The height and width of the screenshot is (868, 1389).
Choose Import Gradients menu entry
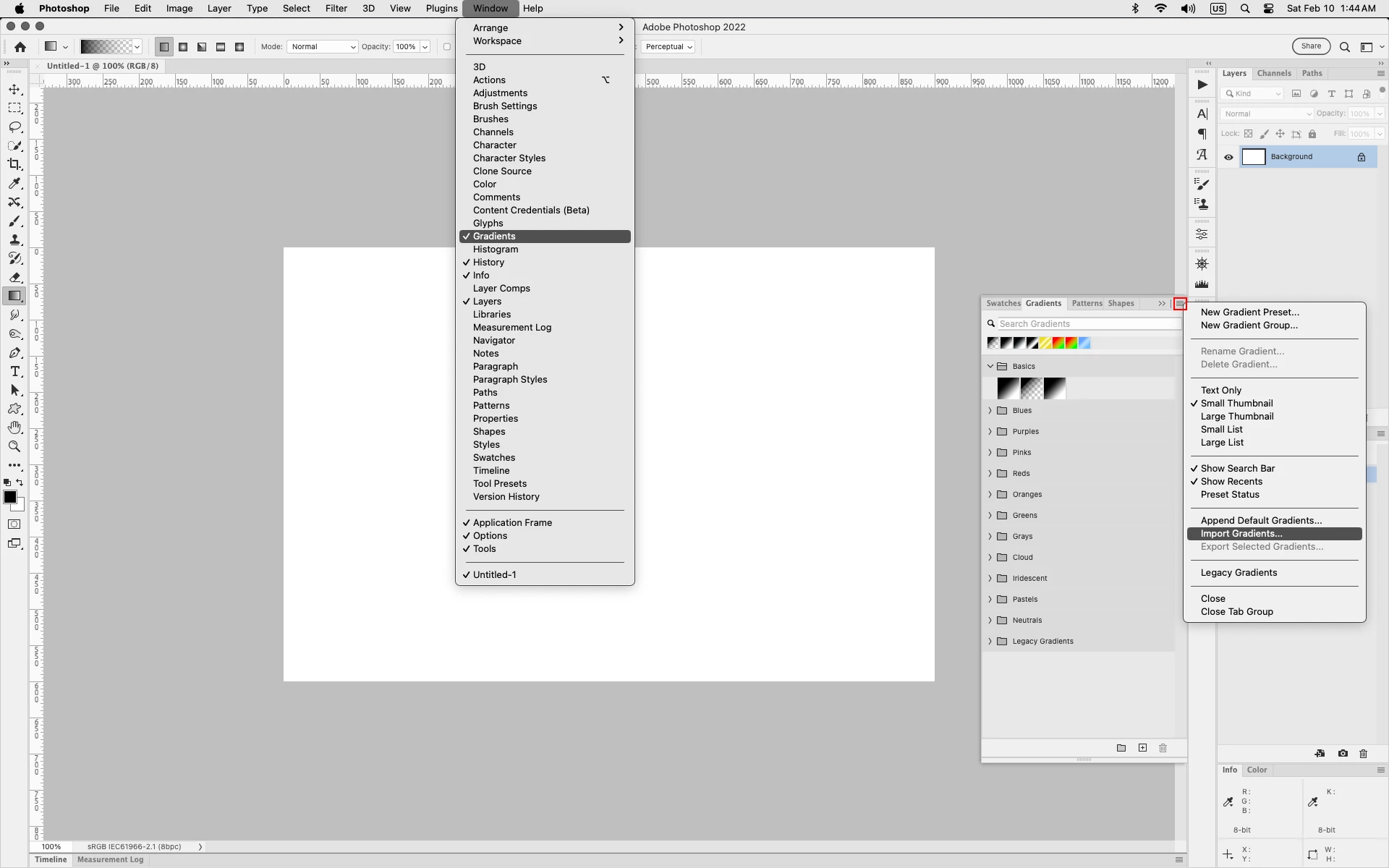point(1241,534)
